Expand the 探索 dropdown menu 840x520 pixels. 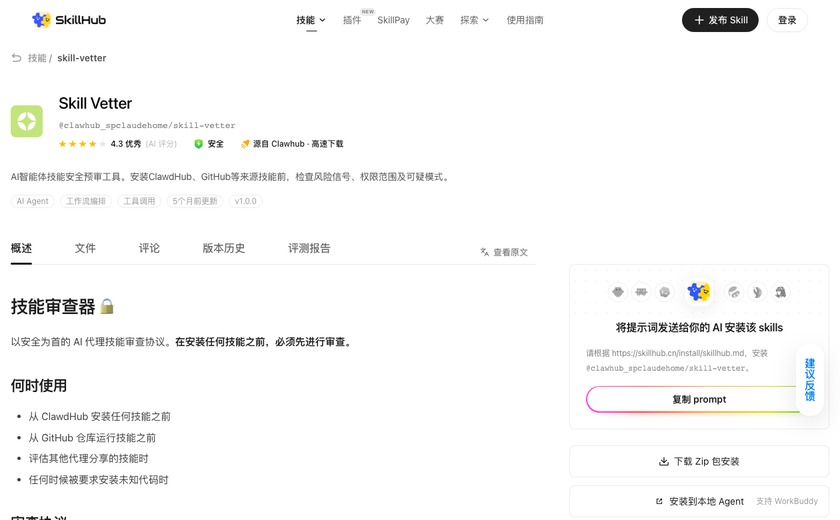(475, 20)
